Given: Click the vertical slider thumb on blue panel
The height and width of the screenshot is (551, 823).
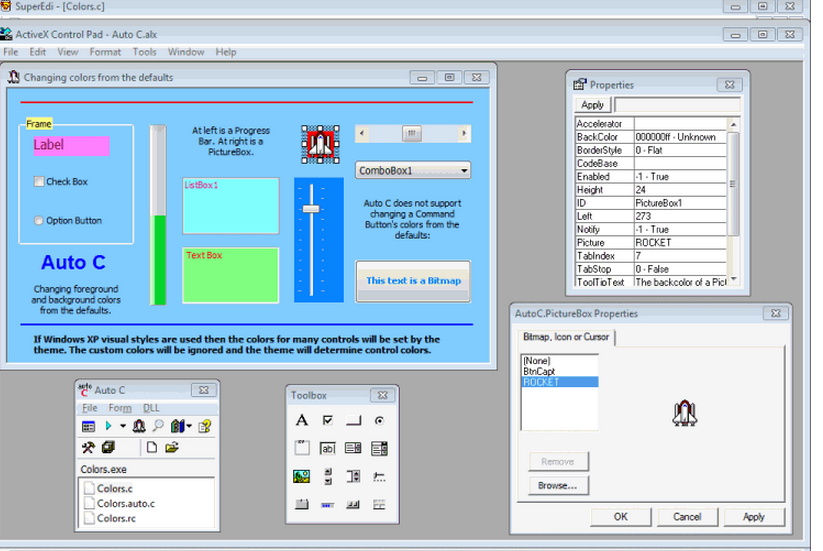Looking at the screenshot, I should (x=311, y=208).
